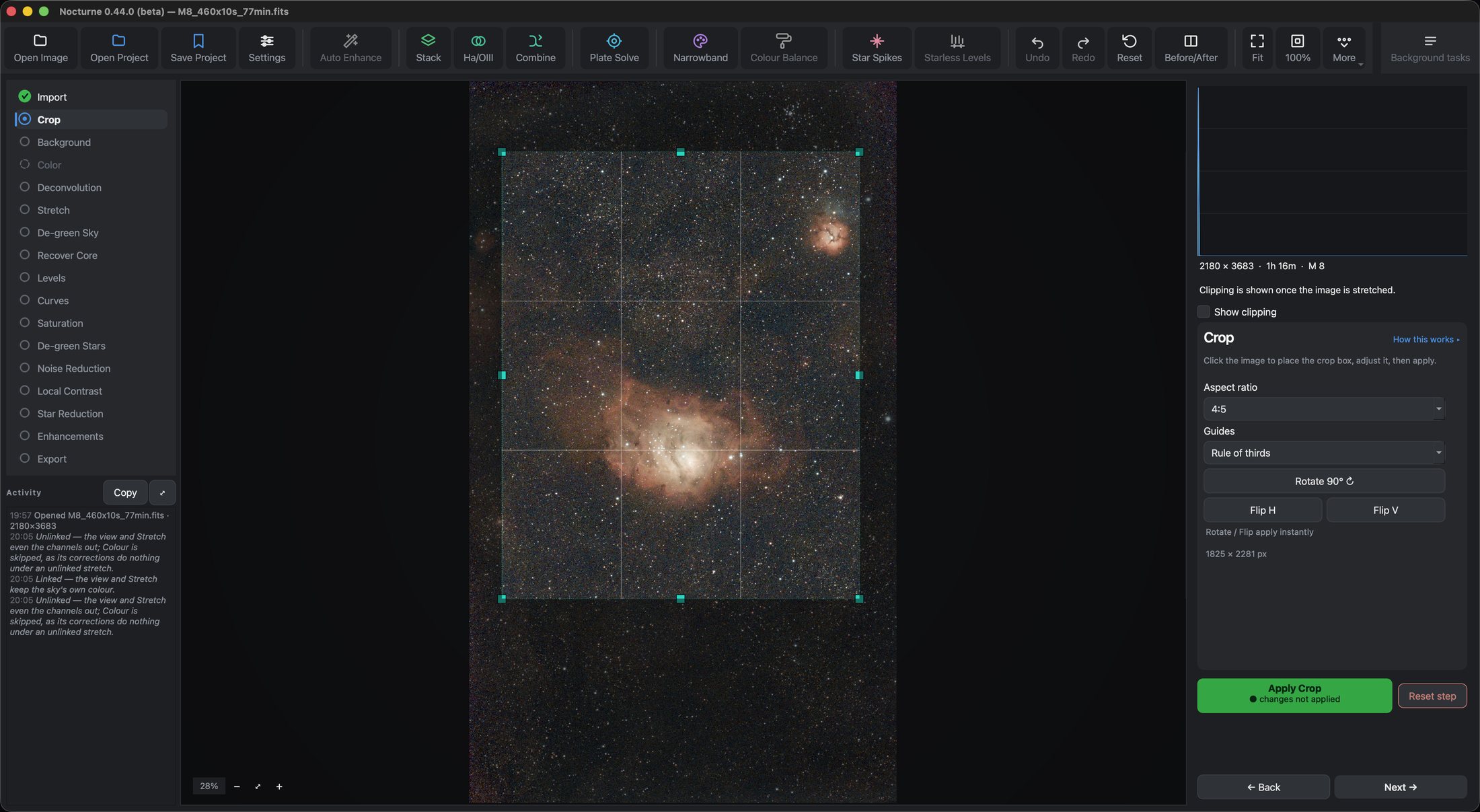Click the Open Project folder icon
Viewport: 1480px width, 812px height.
tap(119, 41)
